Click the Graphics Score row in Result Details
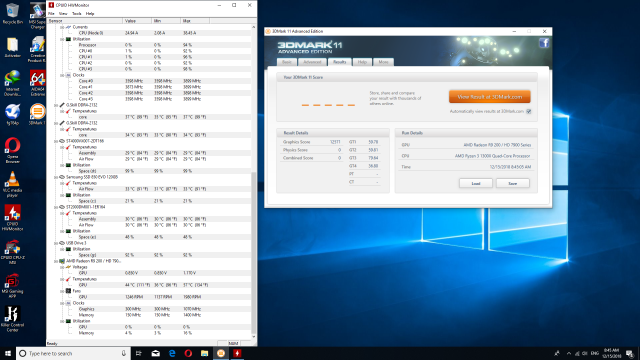640x360 pixels. pyautogui.click(x=312, y=142)
